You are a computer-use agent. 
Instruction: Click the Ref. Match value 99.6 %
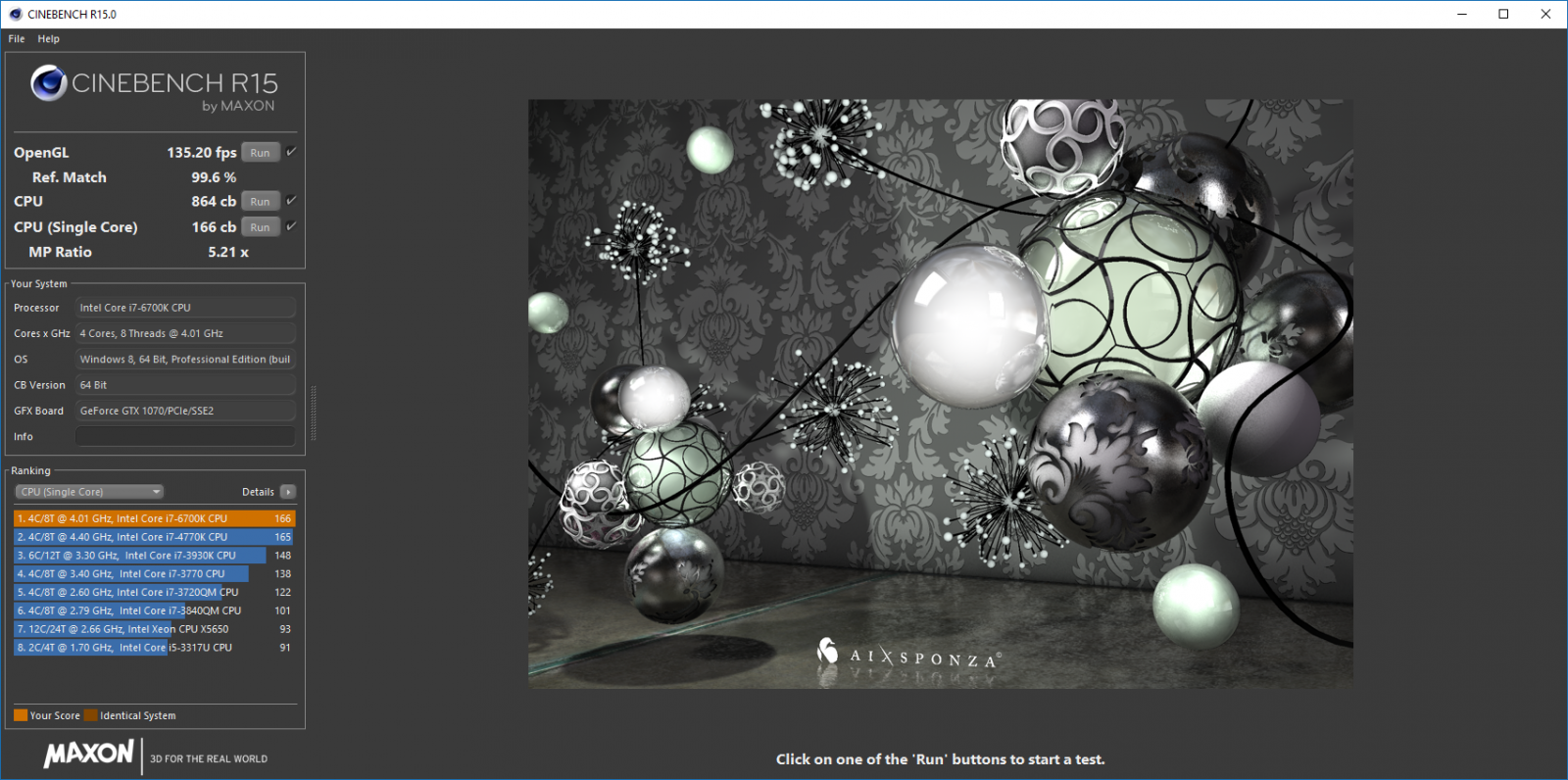click(x=214, y=177)
